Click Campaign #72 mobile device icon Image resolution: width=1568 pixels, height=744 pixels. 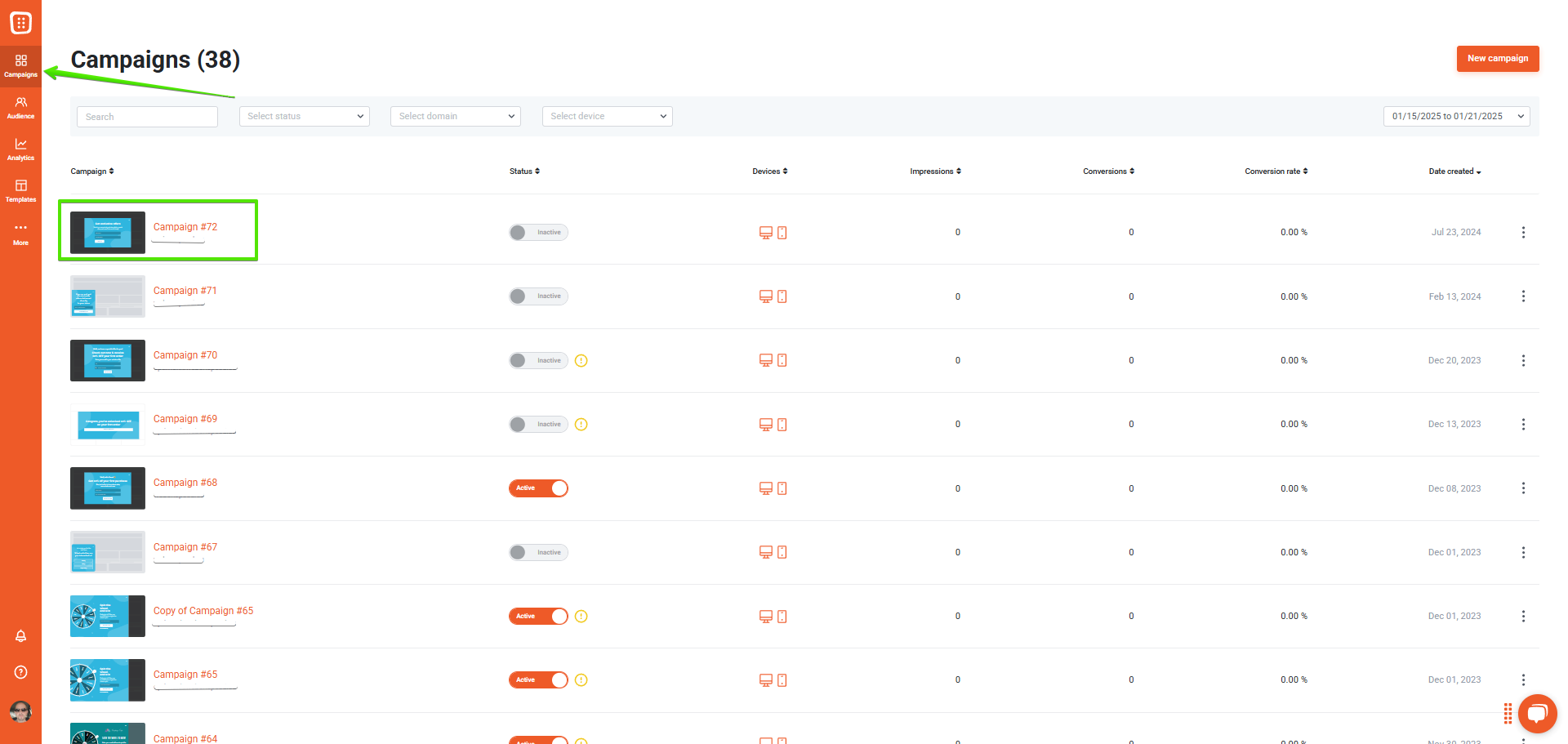(x=782, y=233)
